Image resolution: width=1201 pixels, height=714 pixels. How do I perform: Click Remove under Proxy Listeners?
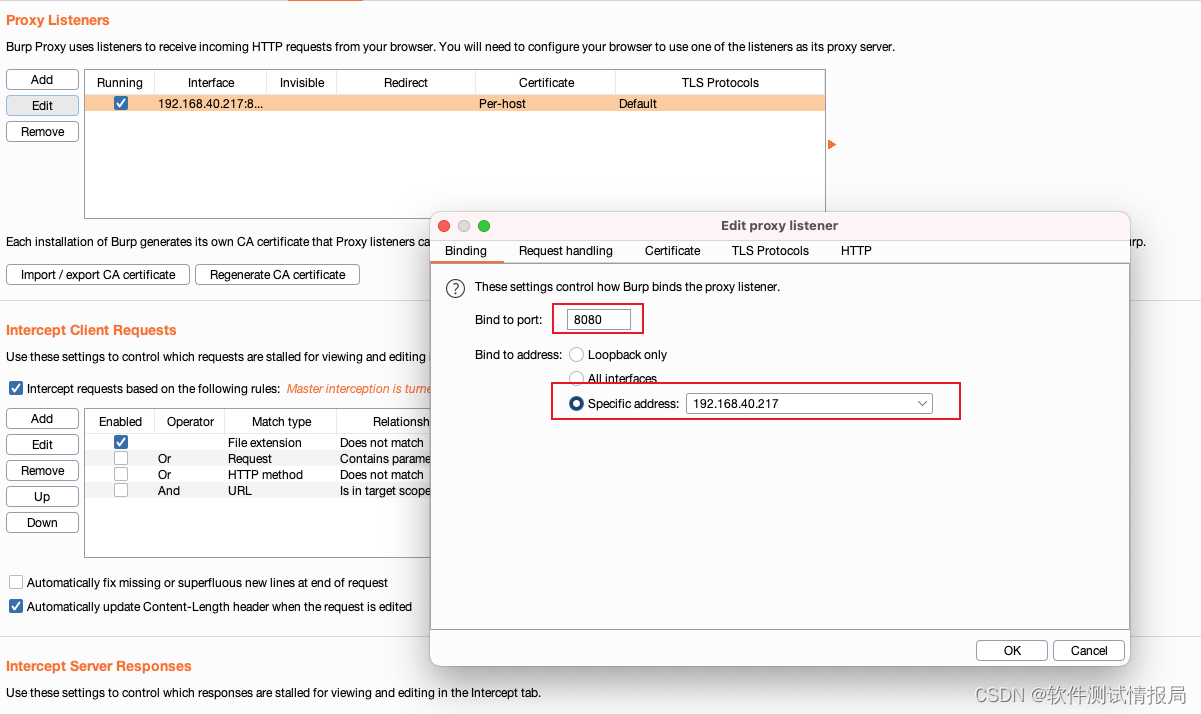point(42,132)
